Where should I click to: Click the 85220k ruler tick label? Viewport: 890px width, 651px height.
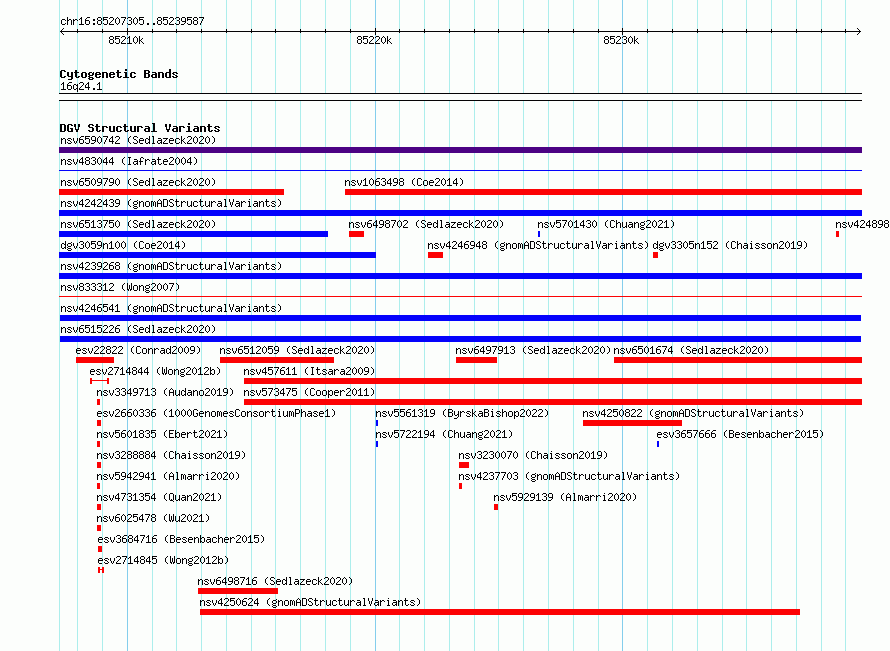point(374,40)
